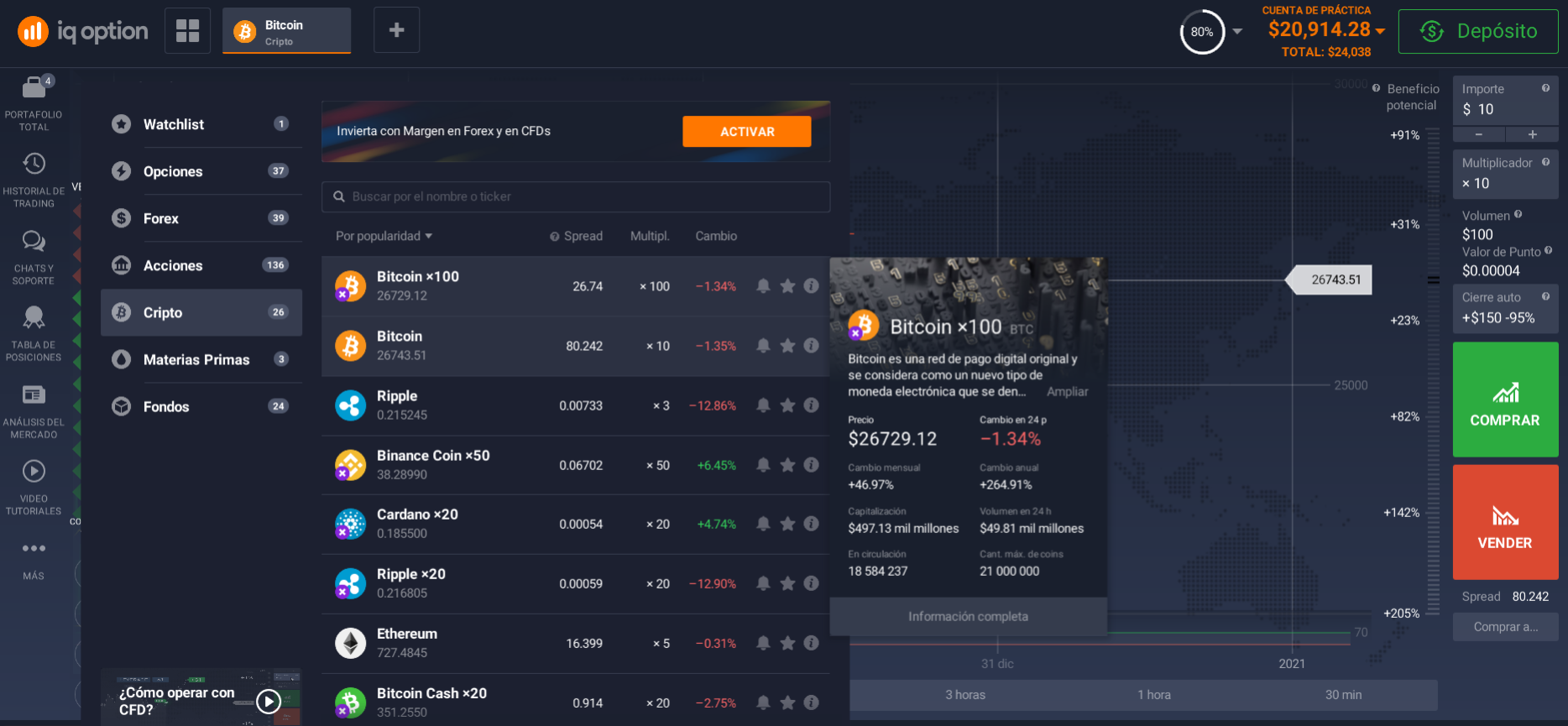Select Binance Coin ×50 asset row

[x=576, y=465]
